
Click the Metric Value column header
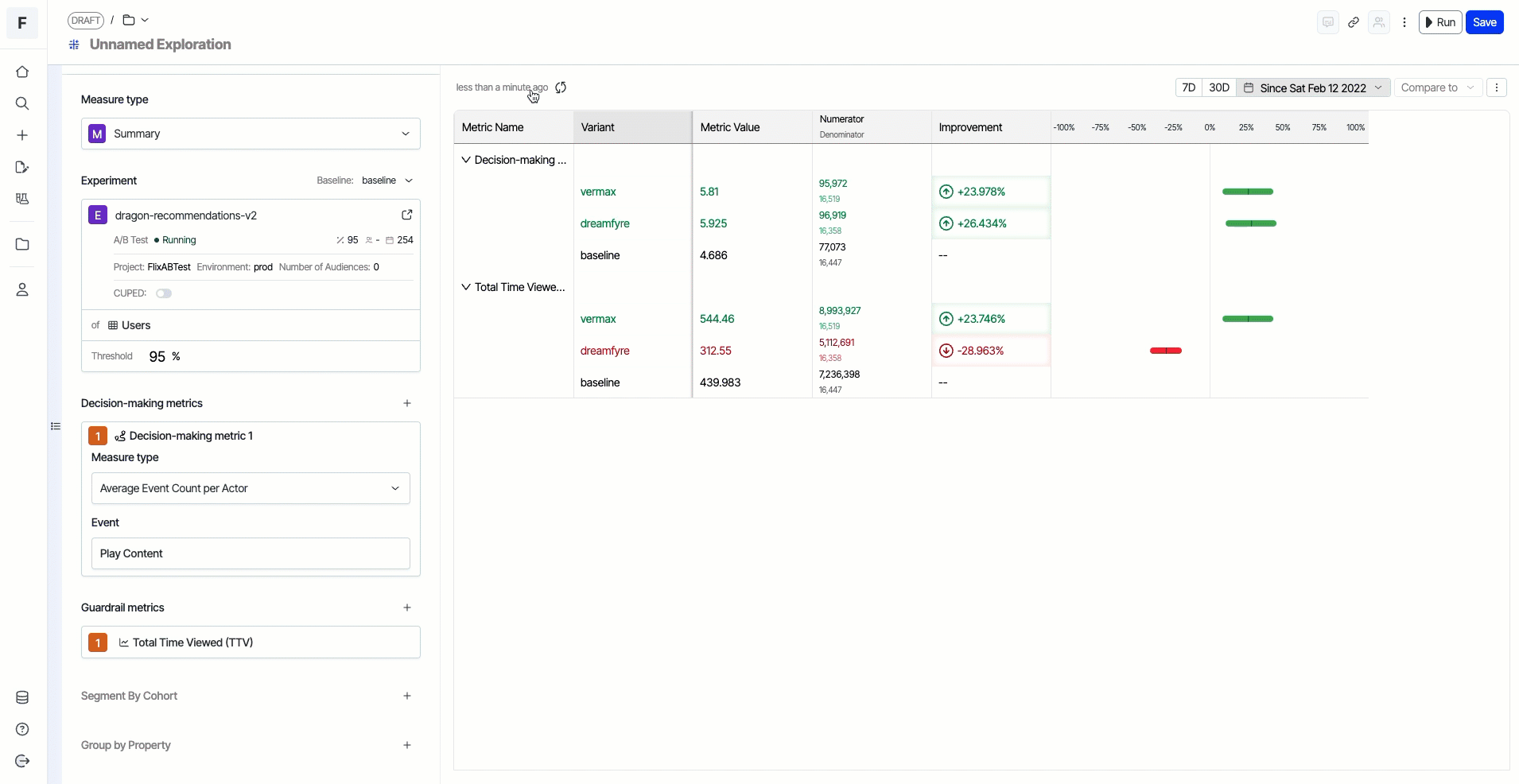(x=752, y=127)
